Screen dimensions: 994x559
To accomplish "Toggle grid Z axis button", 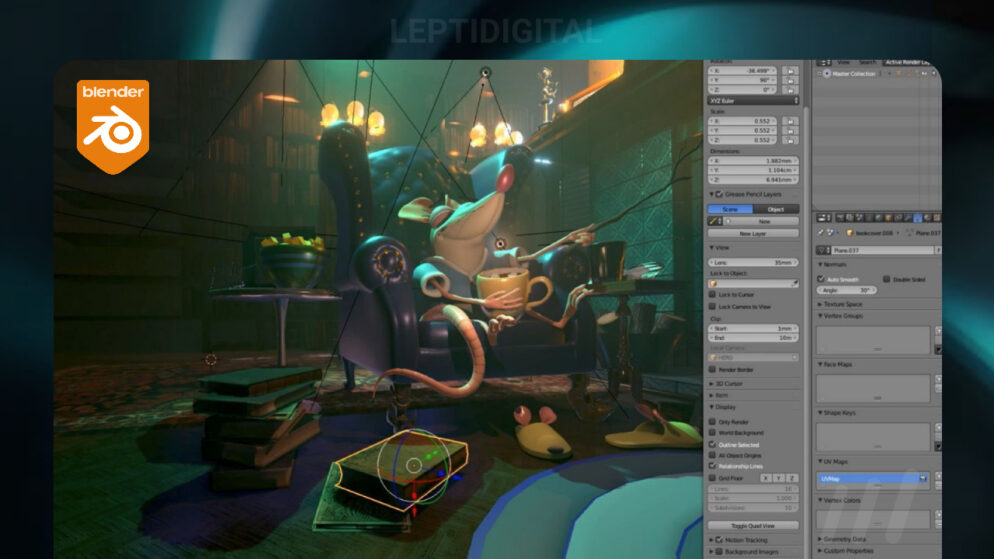I will coord(792,478).
